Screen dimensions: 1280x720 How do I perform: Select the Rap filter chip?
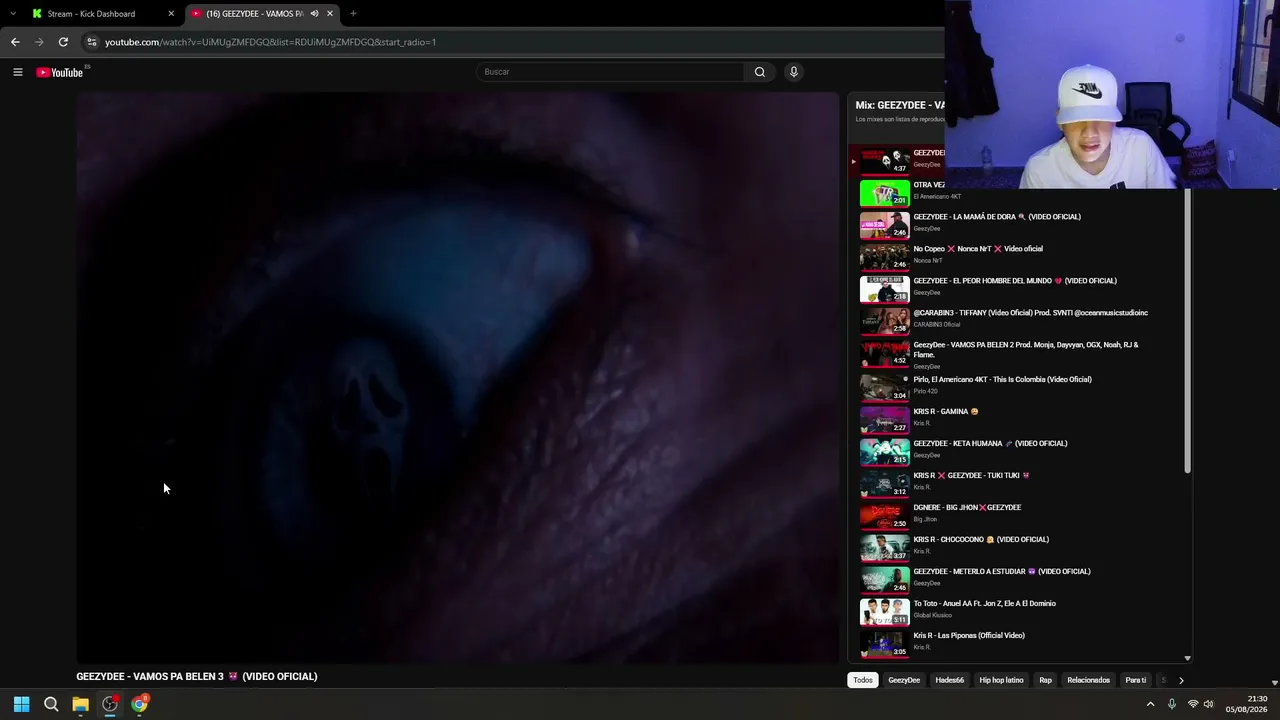[x=1045, y=680]
